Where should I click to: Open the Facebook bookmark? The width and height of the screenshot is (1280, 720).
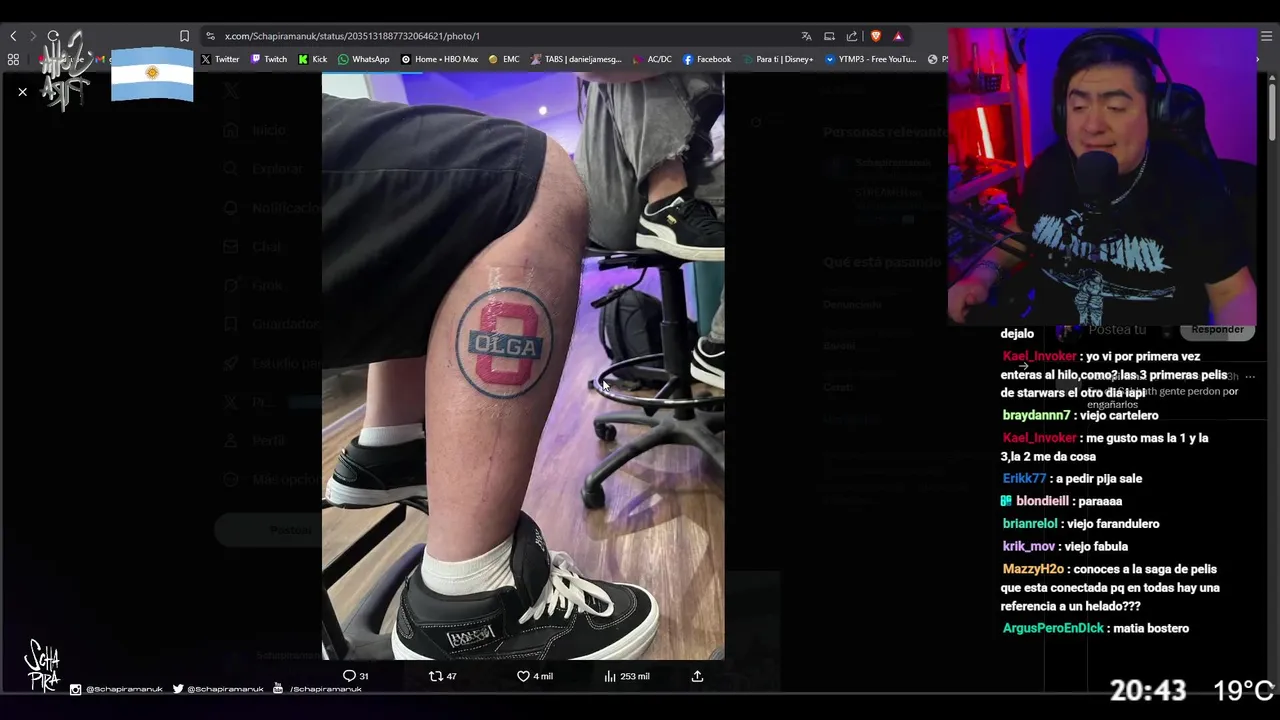(707, 59)
